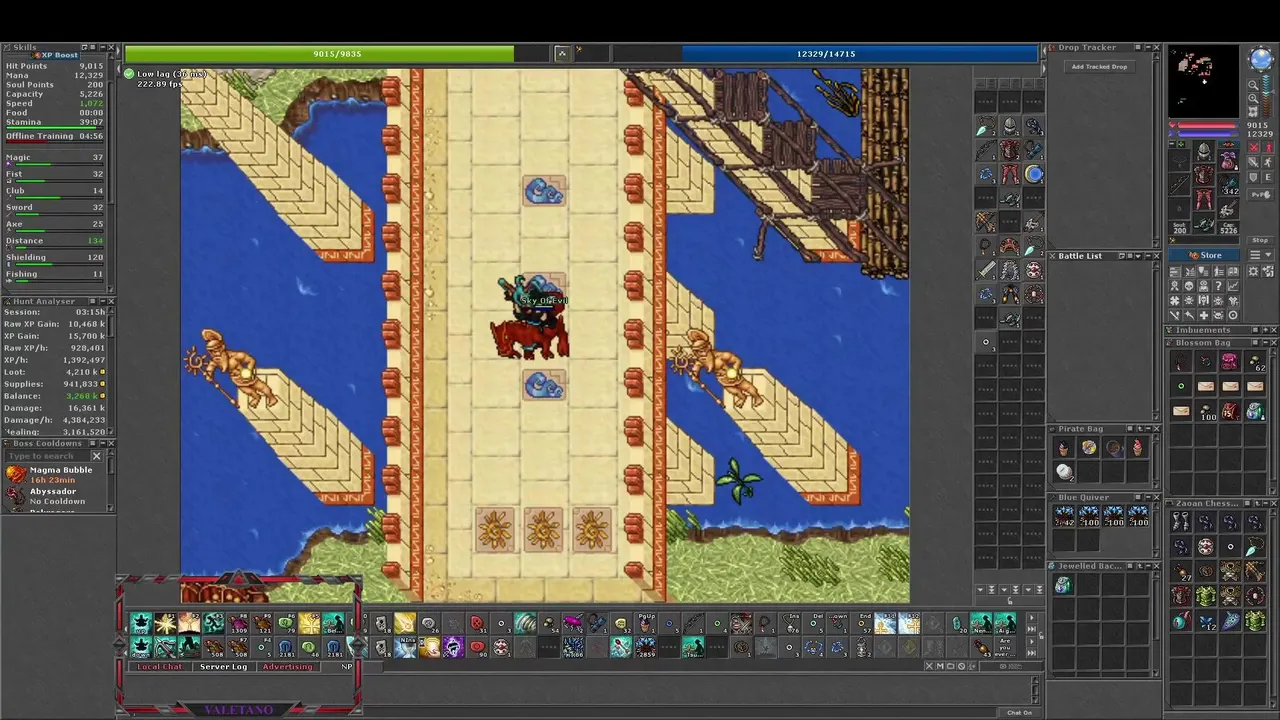Click the minimap compass rose
This screenshot has width=1280, height=720.
[1260, 59]
